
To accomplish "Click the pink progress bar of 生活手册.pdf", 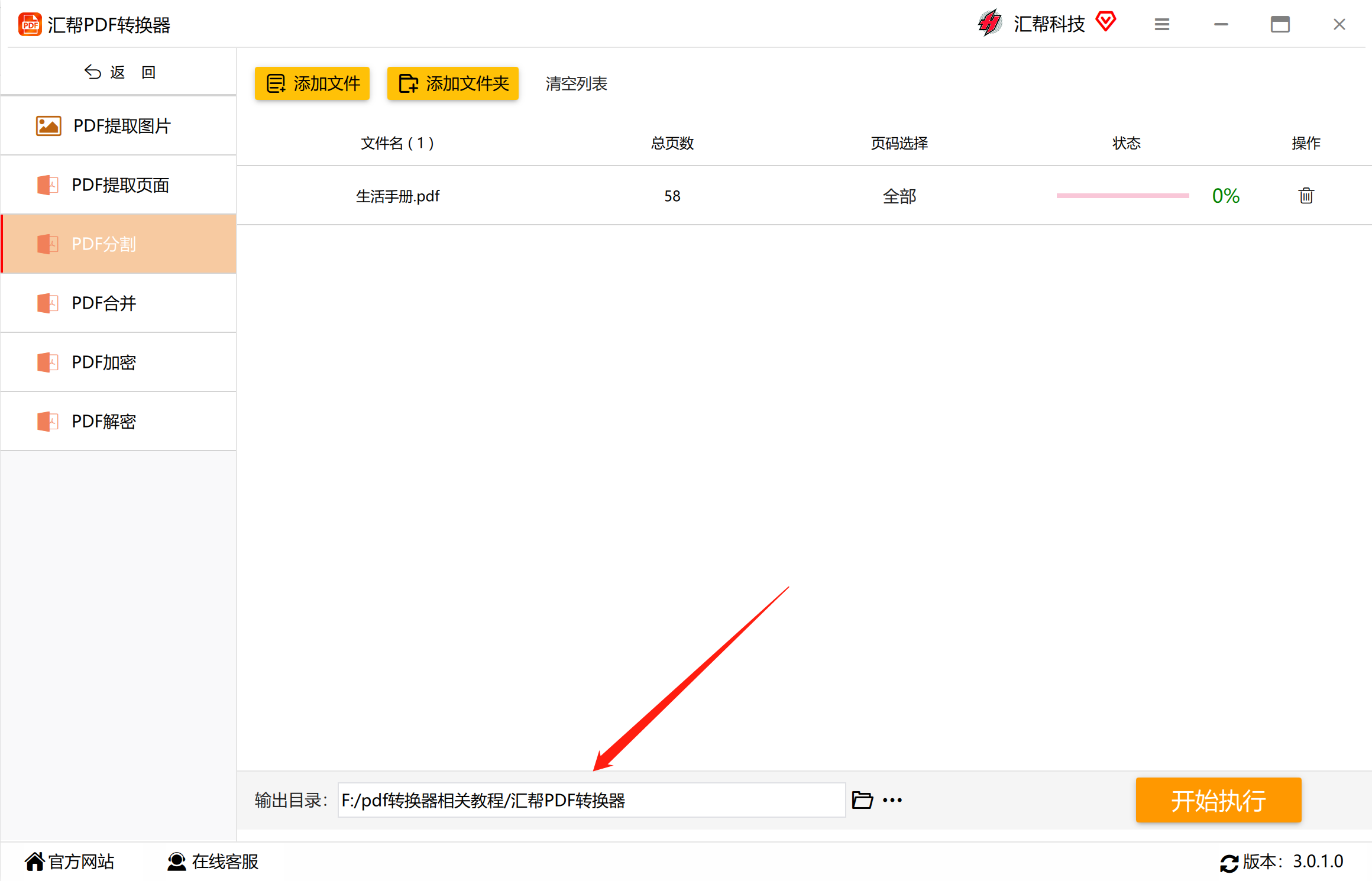I will click(x=1123, y=196).
